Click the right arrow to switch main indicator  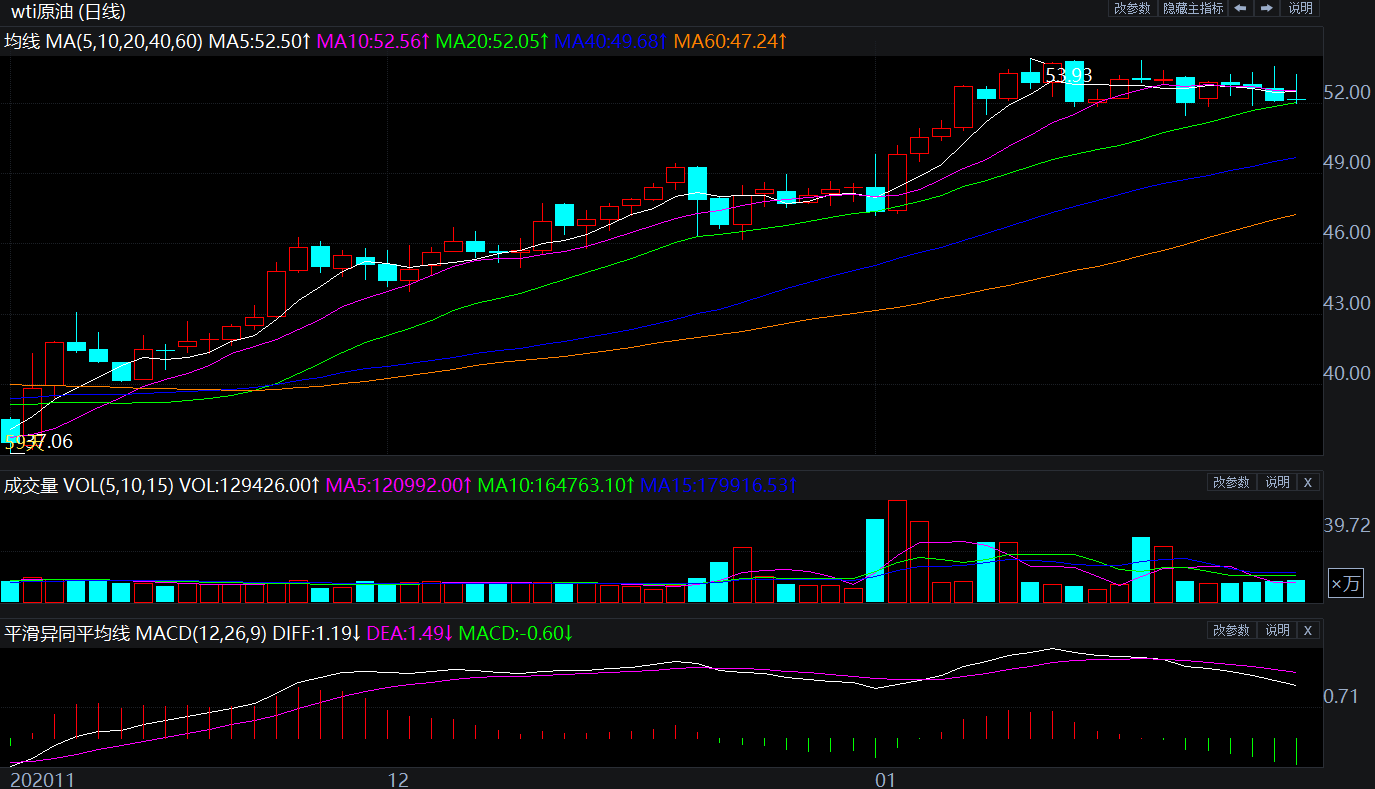coord(1266,8)
